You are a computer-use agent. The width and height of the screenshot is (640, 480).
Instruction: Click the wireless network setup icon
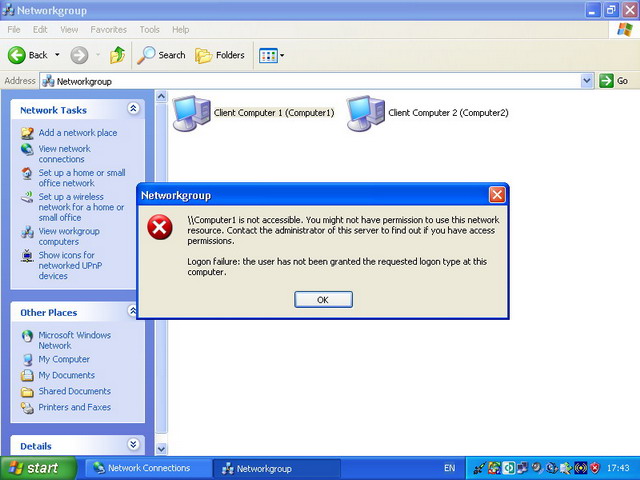tap(27, 197)
